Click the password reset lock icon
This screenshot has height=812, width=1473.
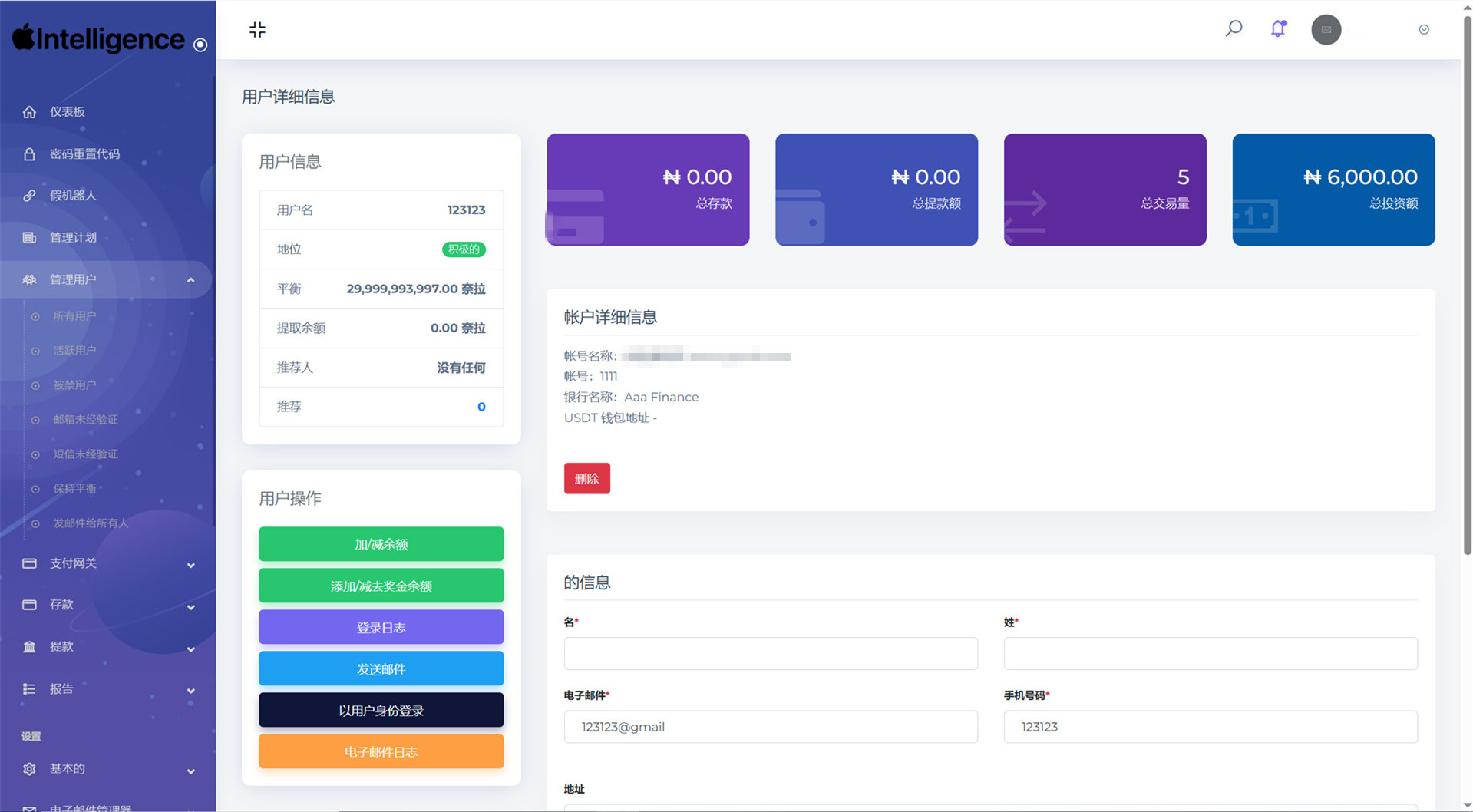[x=29, y=154]
